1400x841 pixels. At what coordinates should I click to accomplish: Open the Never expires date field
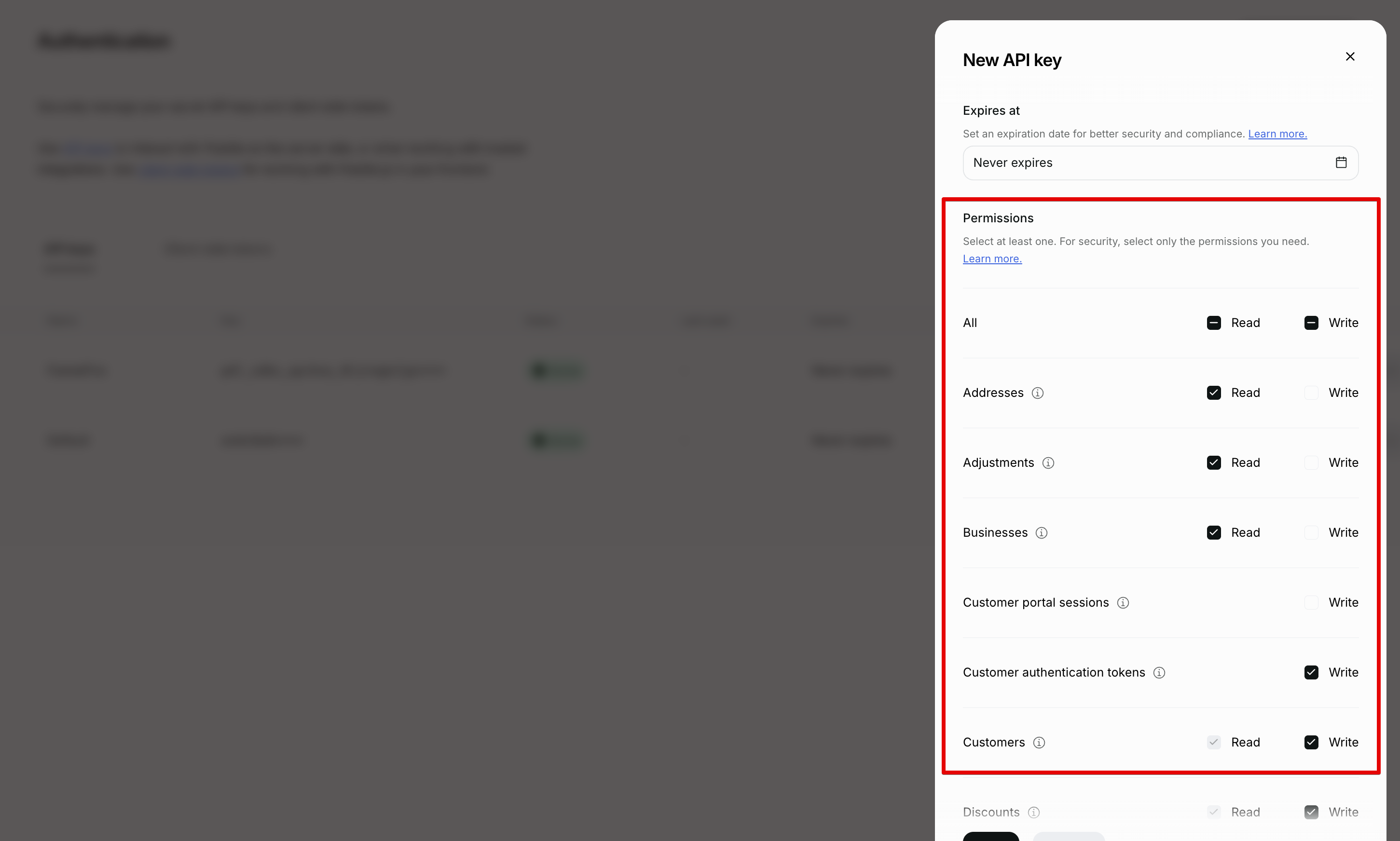[1145, 163]
